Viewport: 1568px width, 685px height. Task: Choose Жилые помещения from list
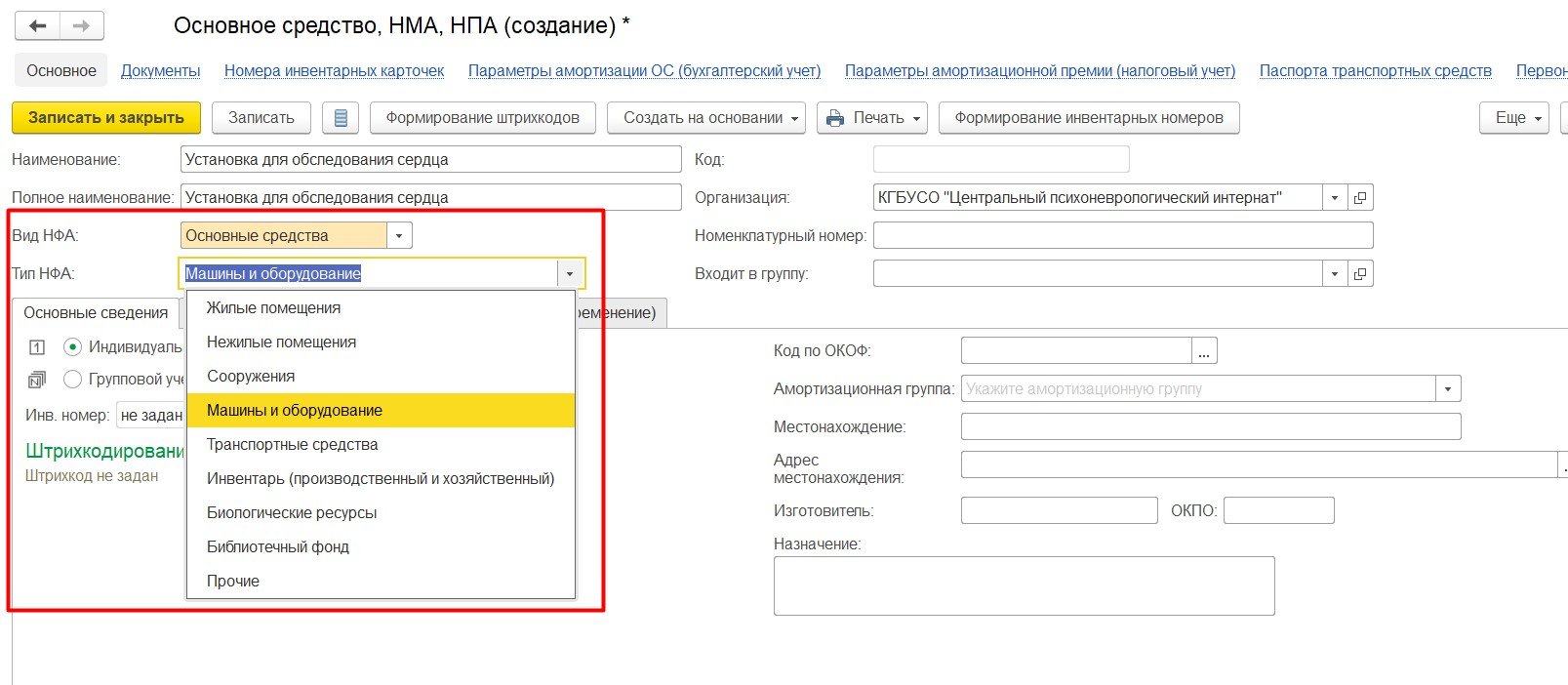point(381,308)
